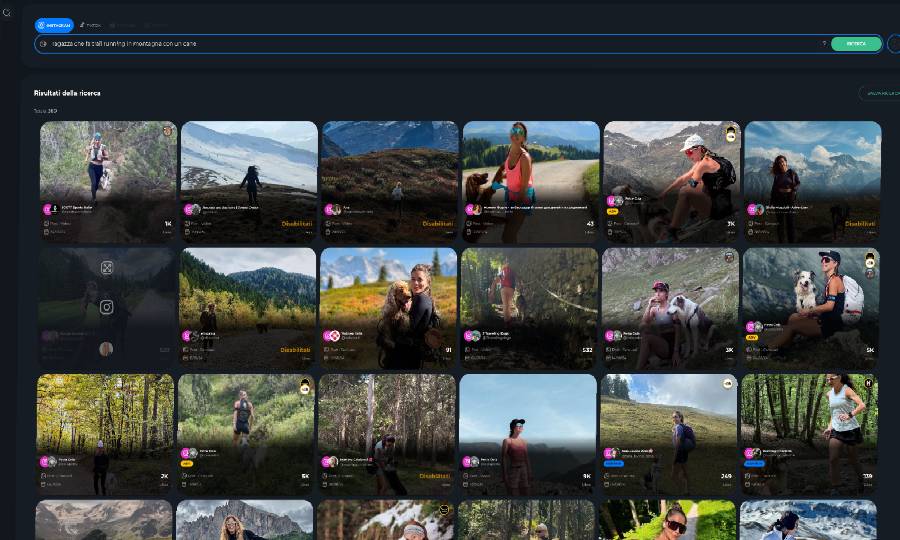
Task: Click the Instagram logo on the dimmed card
Action: 107,307
